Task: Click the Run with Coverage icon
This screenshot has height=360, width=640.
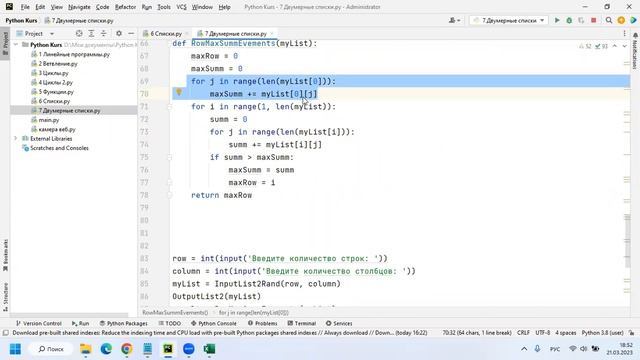Action: [x=581, y=20]
